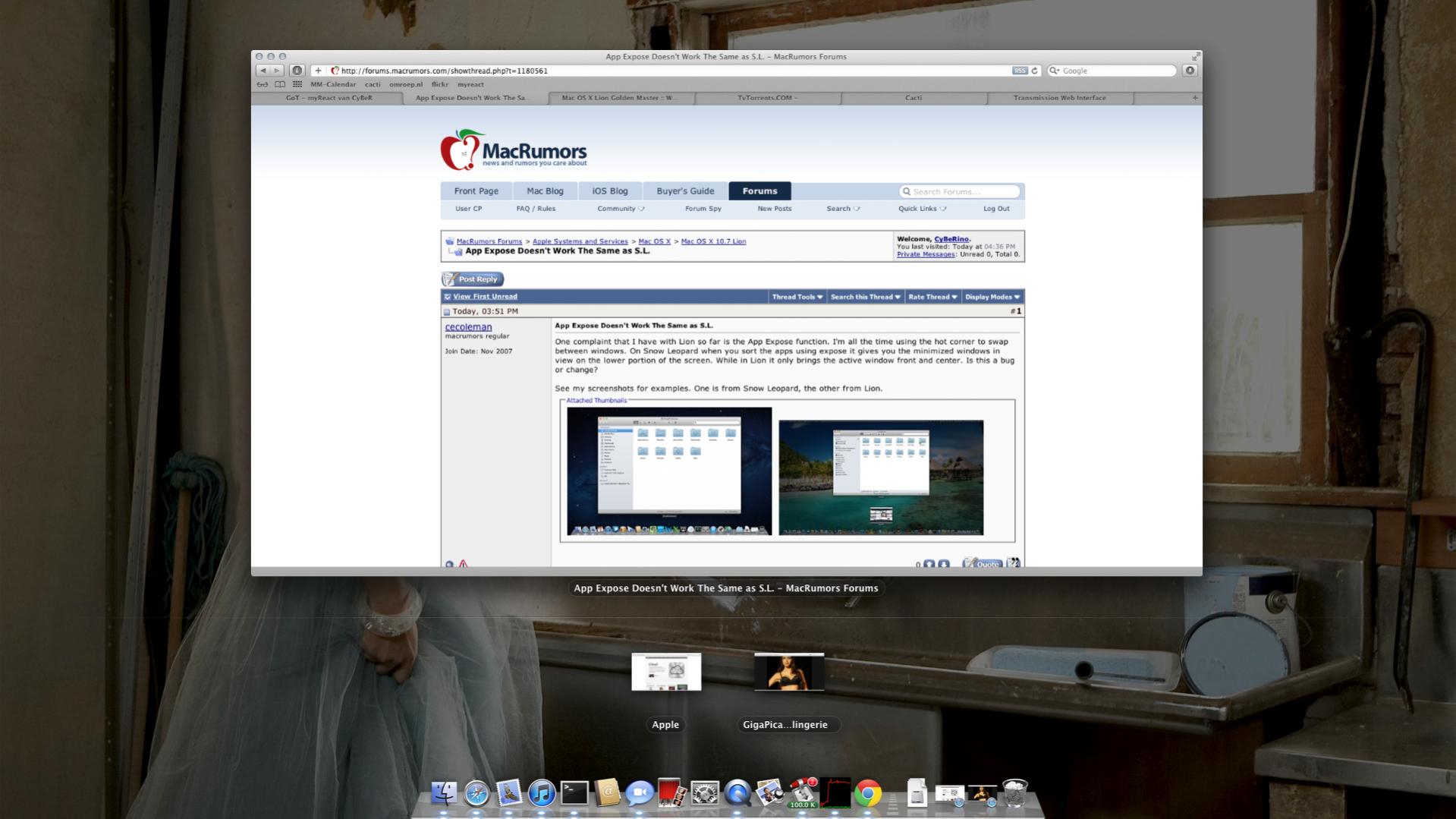Open iTunes from the dock
The image size is (1456, 819).
coord(542,793)
